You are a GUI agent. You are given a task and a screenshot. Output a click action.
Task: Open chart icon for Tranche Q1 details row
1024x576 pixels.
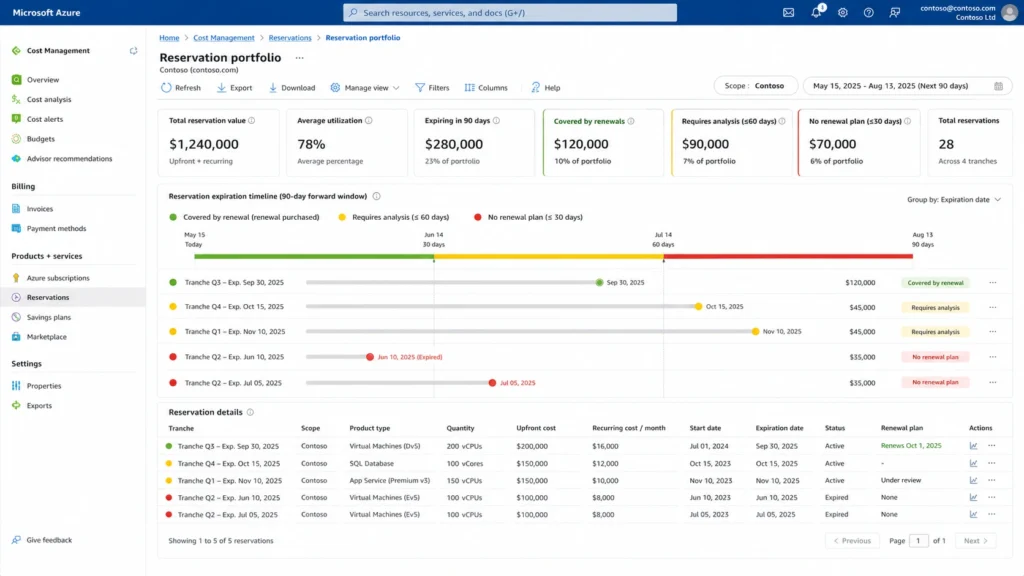click(974, 480)
